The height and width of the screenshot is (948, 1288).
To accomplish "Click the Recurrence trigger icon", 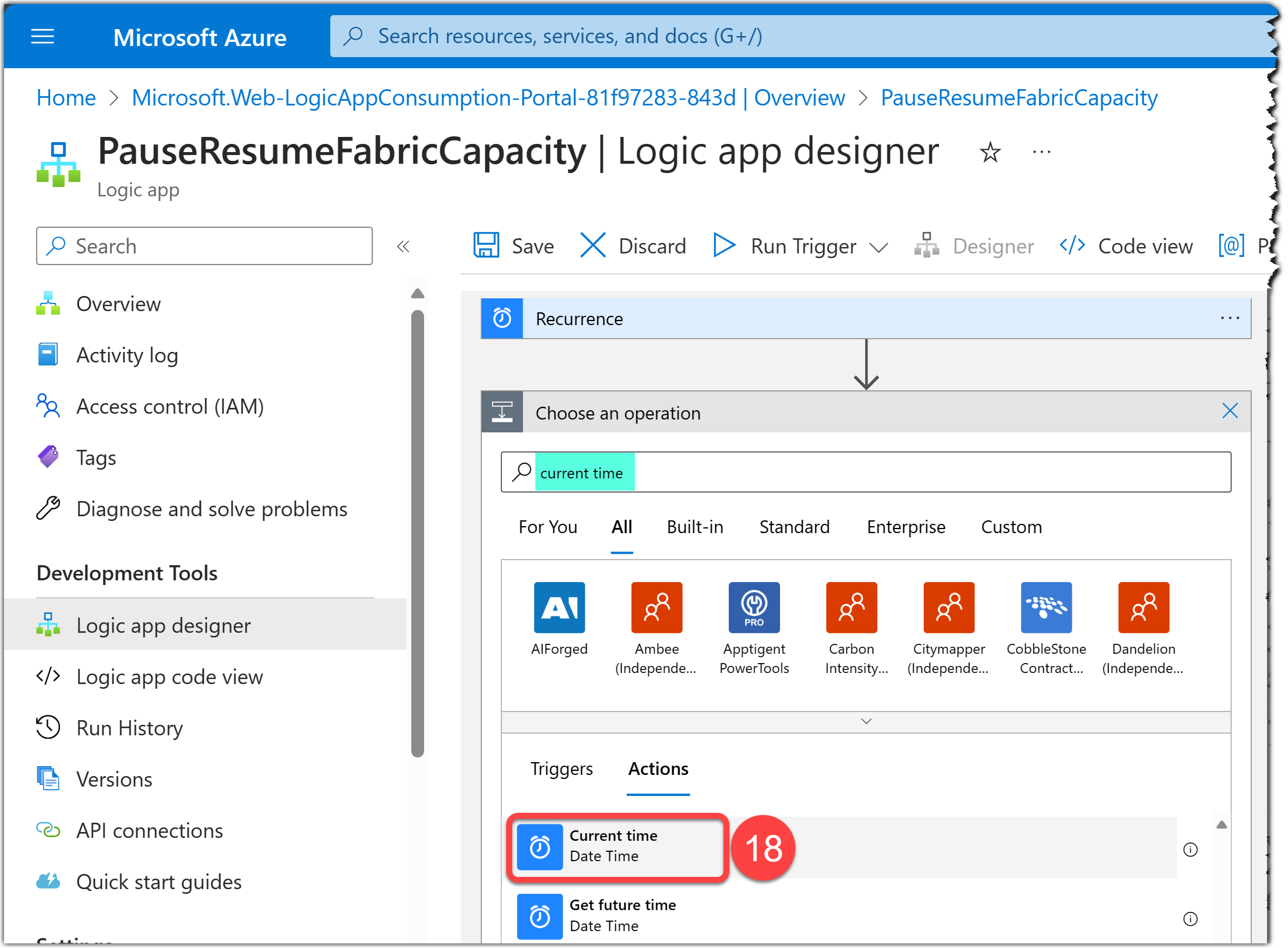I will click(500, 318).
